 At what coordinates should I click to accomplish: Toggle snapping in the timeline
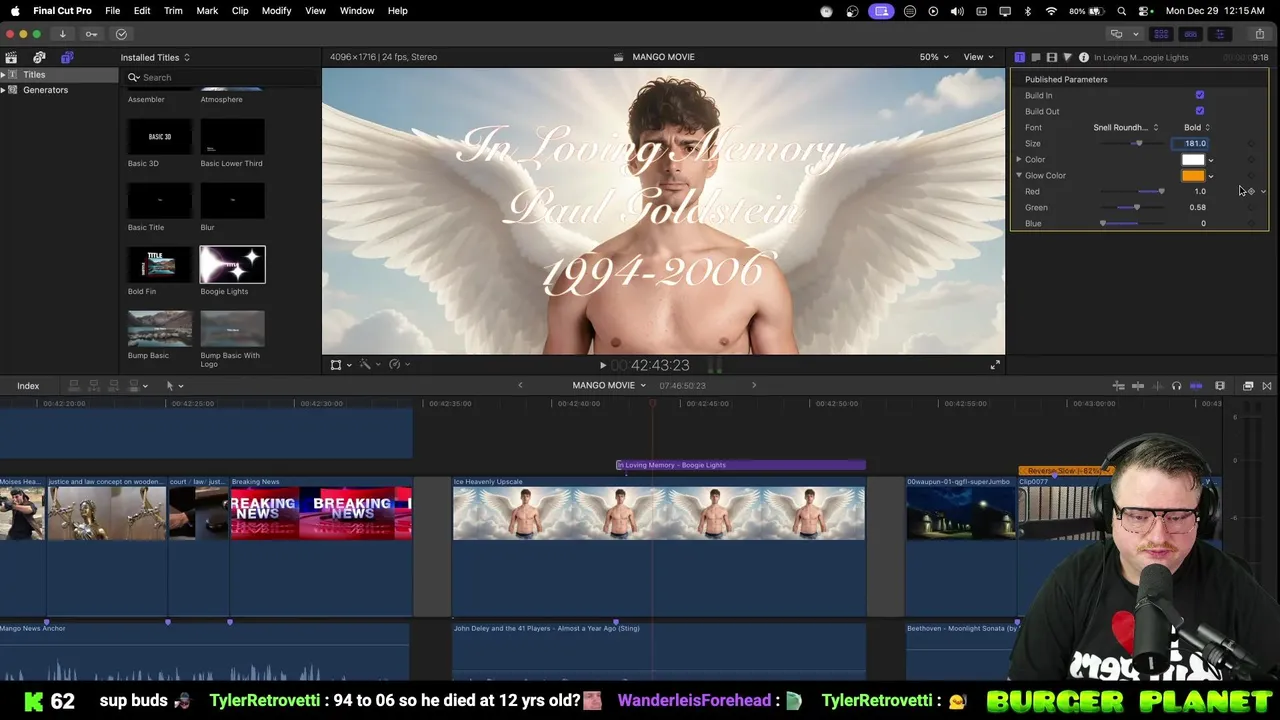tap(1196, 386)
